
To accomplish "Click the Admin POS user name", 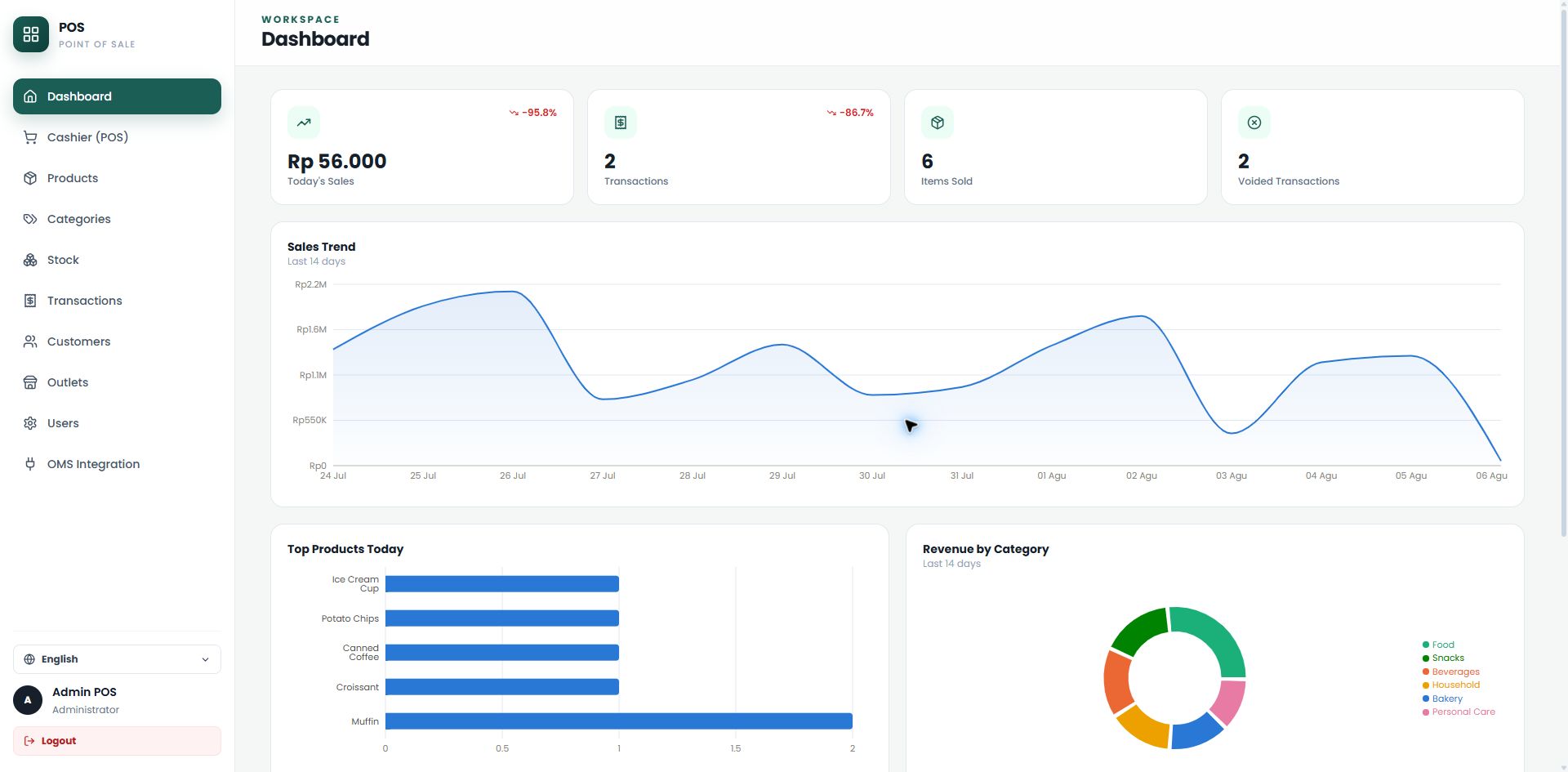I will click(84, 692).
